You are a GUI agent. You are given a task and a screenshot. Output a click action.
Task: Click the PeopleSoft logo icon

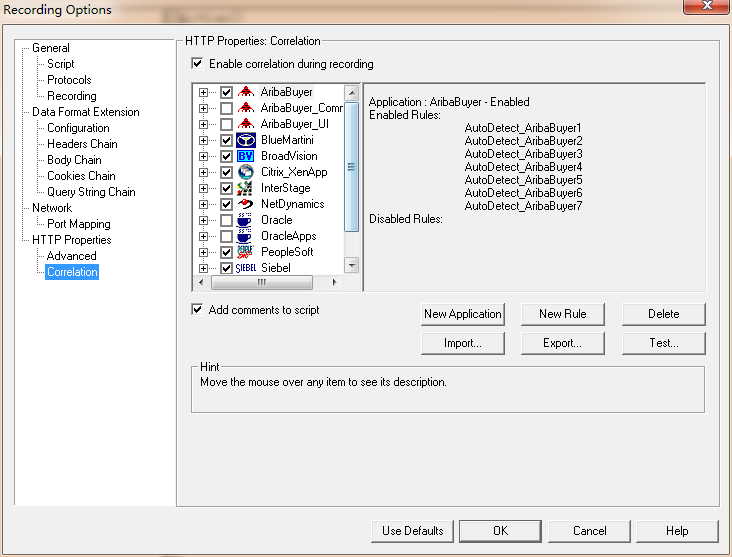pyautogui.click(x=246, y=252)
